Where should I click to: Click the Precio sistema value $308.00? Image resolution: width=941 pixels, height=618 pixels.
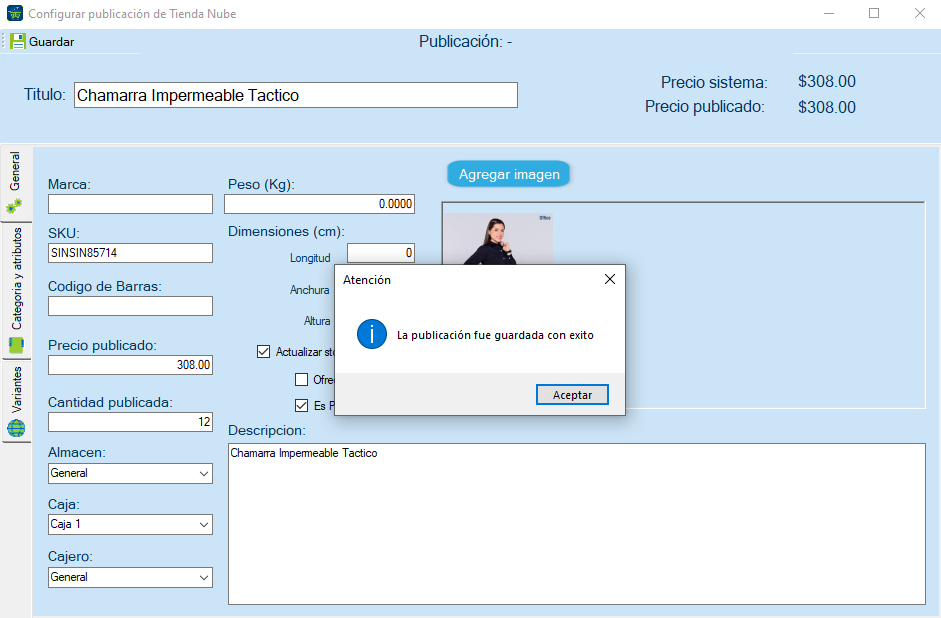coord(826,82)
